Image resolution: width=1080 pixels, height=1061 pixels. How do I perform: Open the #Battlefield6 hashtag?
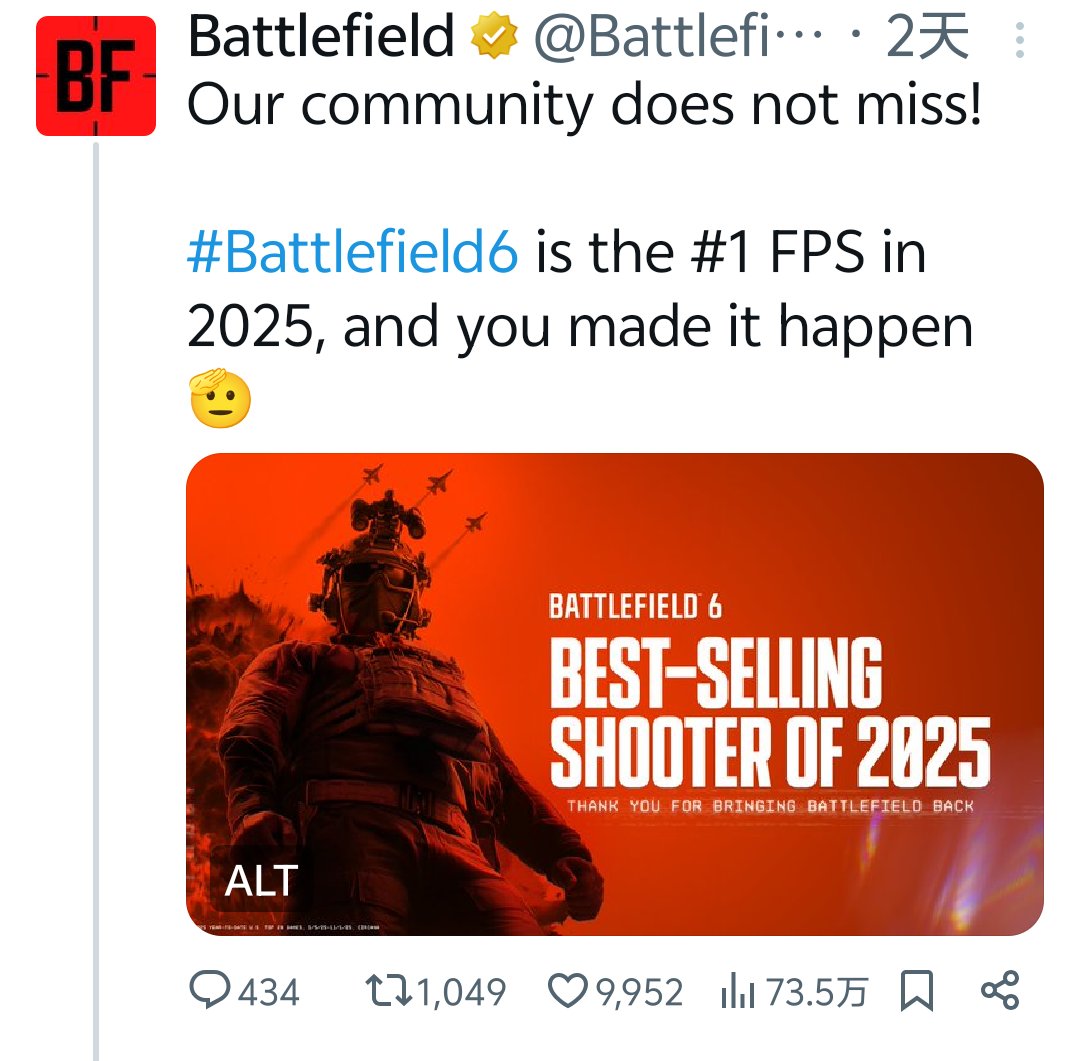tap(352, 252)
